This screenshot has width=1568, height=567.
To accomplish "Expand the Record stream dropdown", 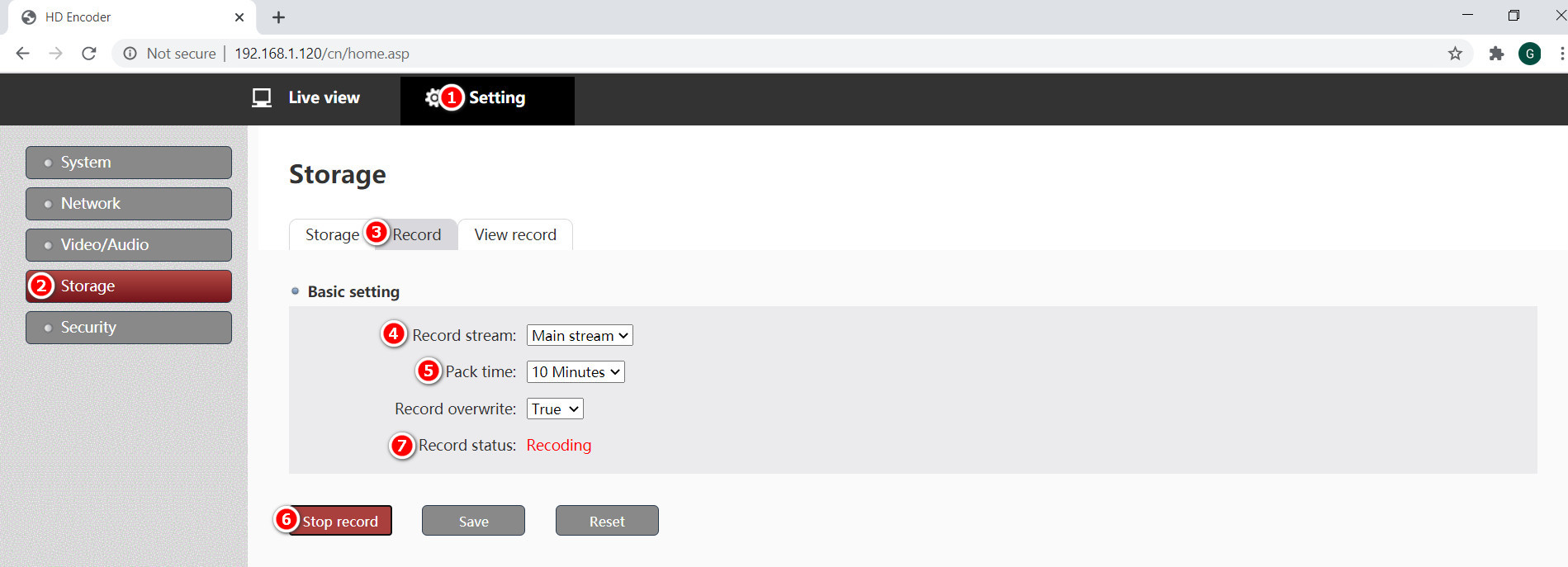I will pos(580,336).
